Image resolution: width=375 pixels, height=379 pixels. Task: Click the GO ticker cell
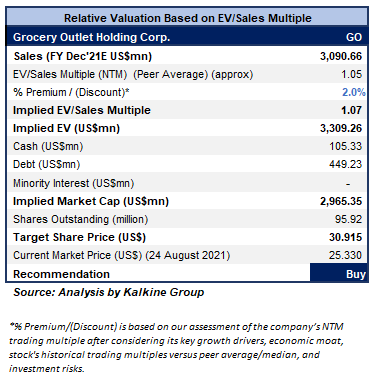pos(354,37)
